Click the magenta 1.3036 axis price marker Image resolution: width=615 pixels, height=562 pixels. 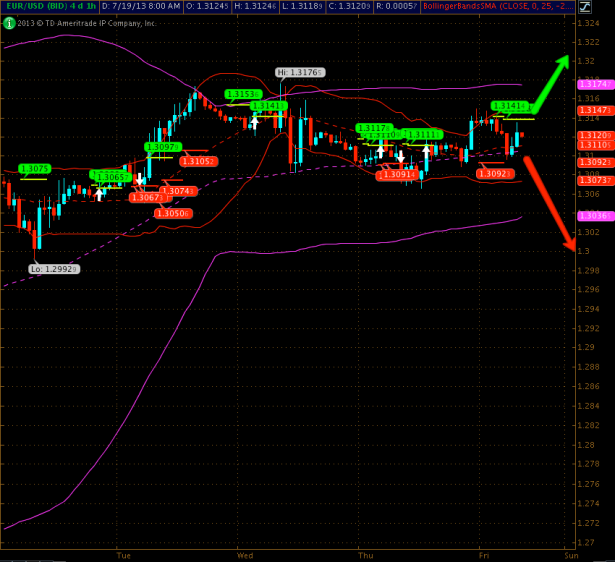click(x=595, y=216)
